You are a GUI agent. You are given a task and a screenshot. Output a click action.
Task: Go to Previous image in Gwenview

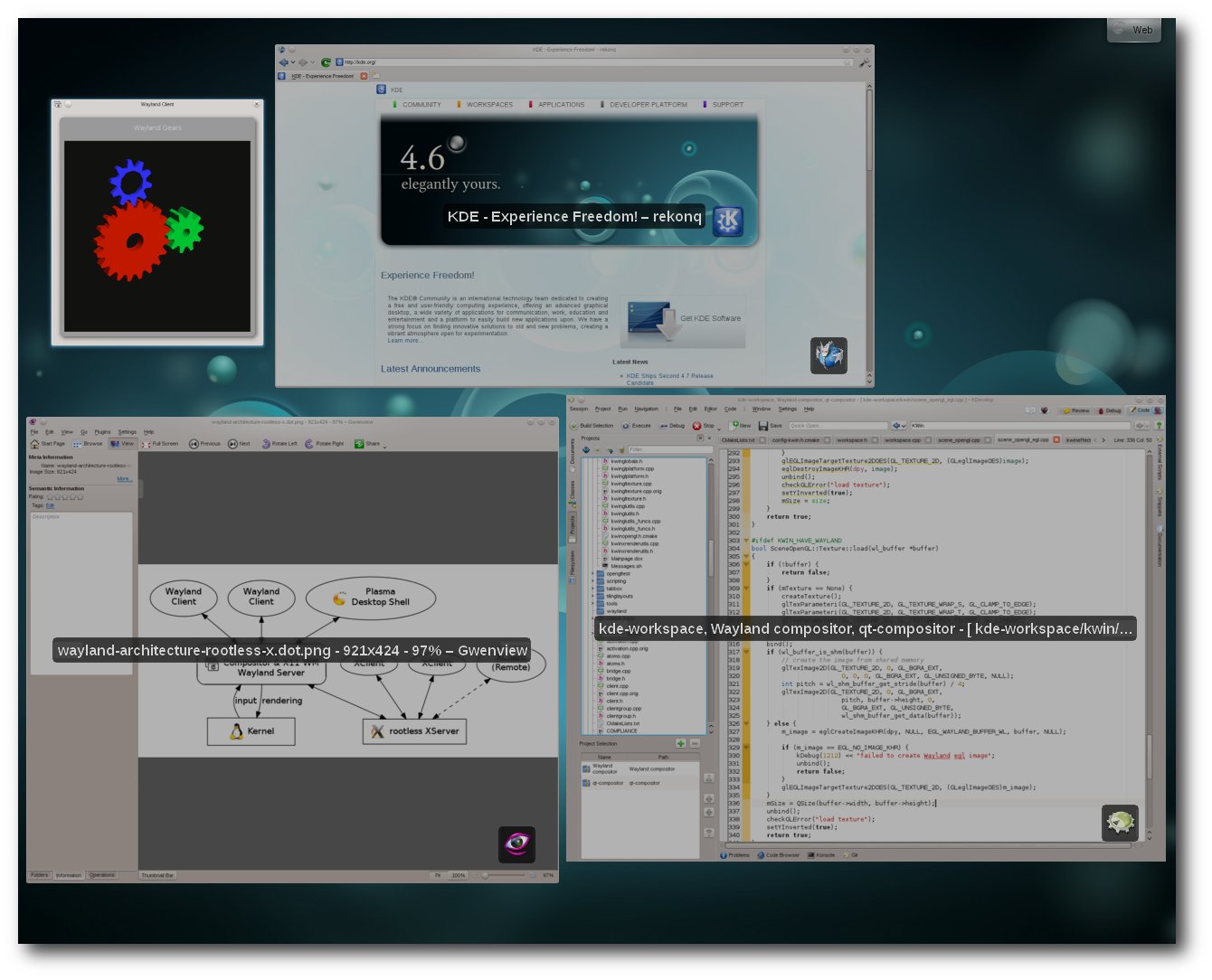click(x=204, y=444)
